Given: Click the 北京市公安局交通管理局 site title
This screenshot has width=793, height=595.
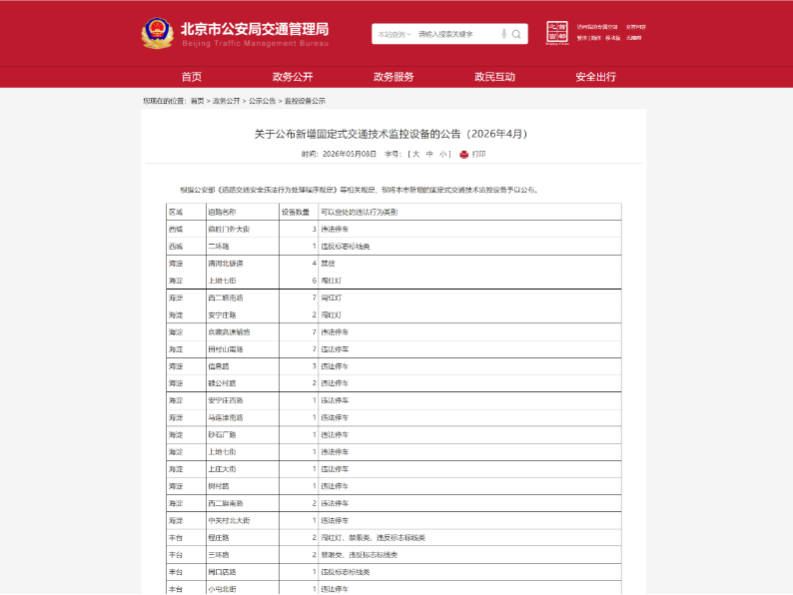Looking at the screenshot, I should coord(255,29).
